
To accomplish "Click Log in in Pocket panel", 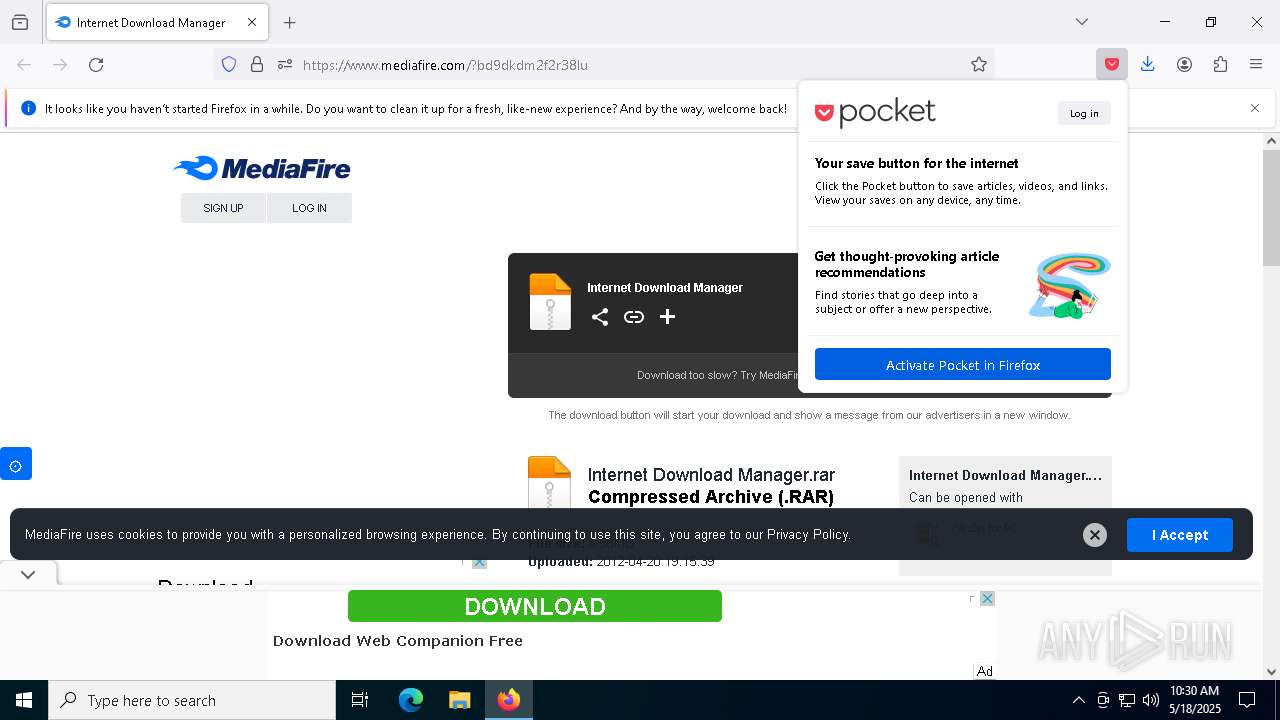I will [1084, 113].
